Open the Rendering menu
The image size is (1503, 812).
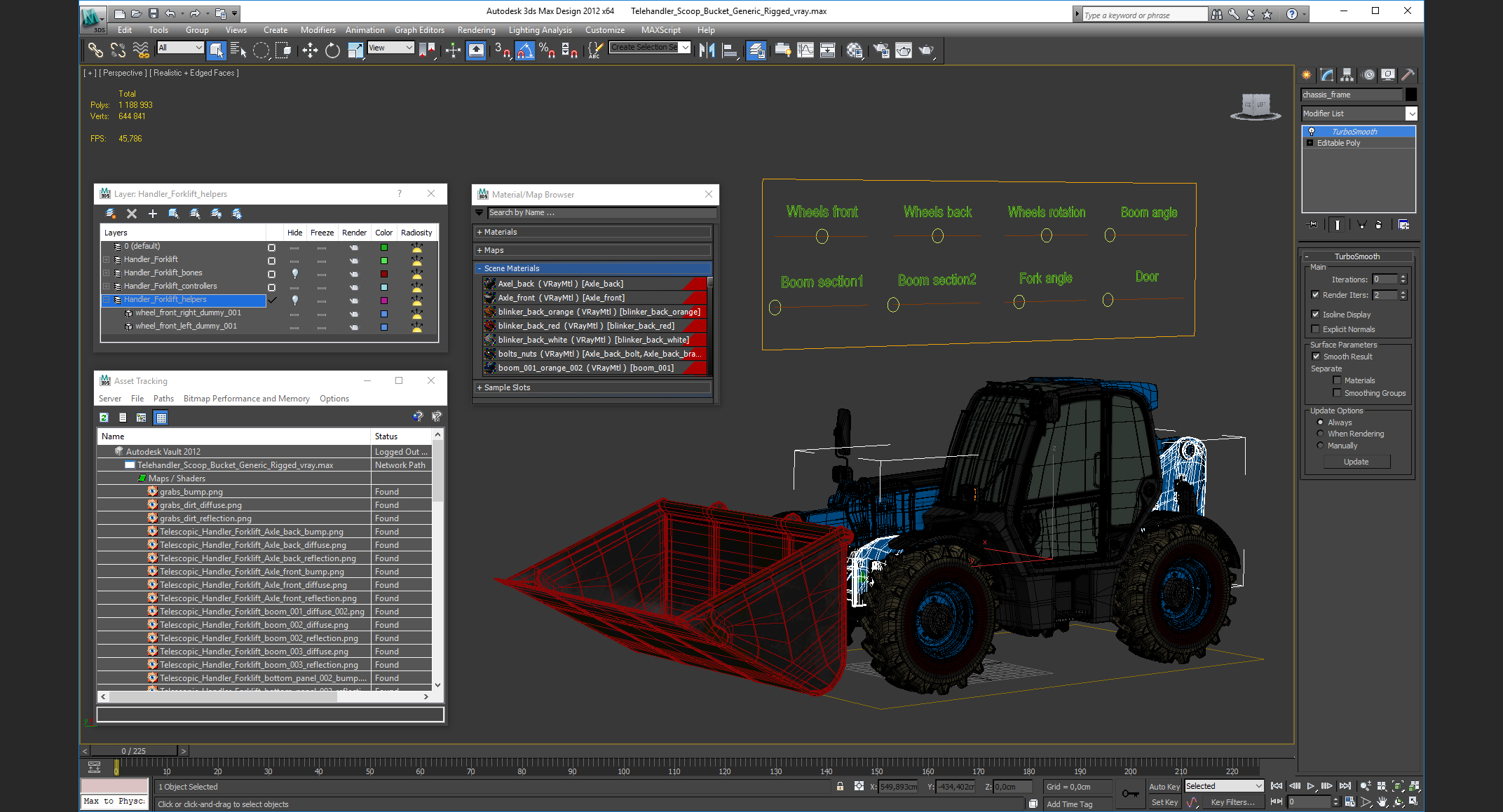tap(476, 30)
